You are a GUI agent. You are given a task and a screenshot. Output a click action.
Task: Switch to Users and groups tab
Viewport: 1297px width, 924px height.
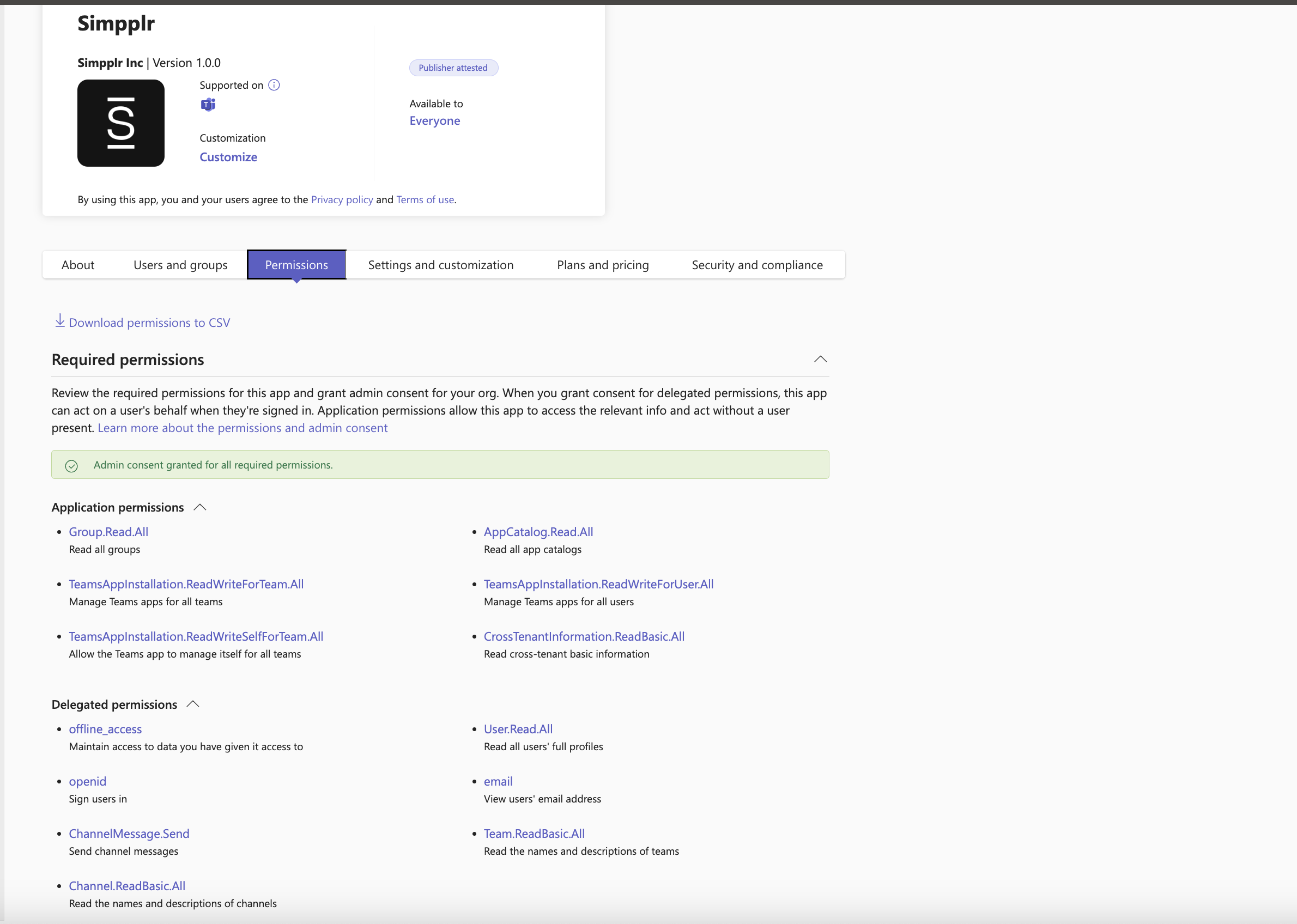[x=180, y=265]
